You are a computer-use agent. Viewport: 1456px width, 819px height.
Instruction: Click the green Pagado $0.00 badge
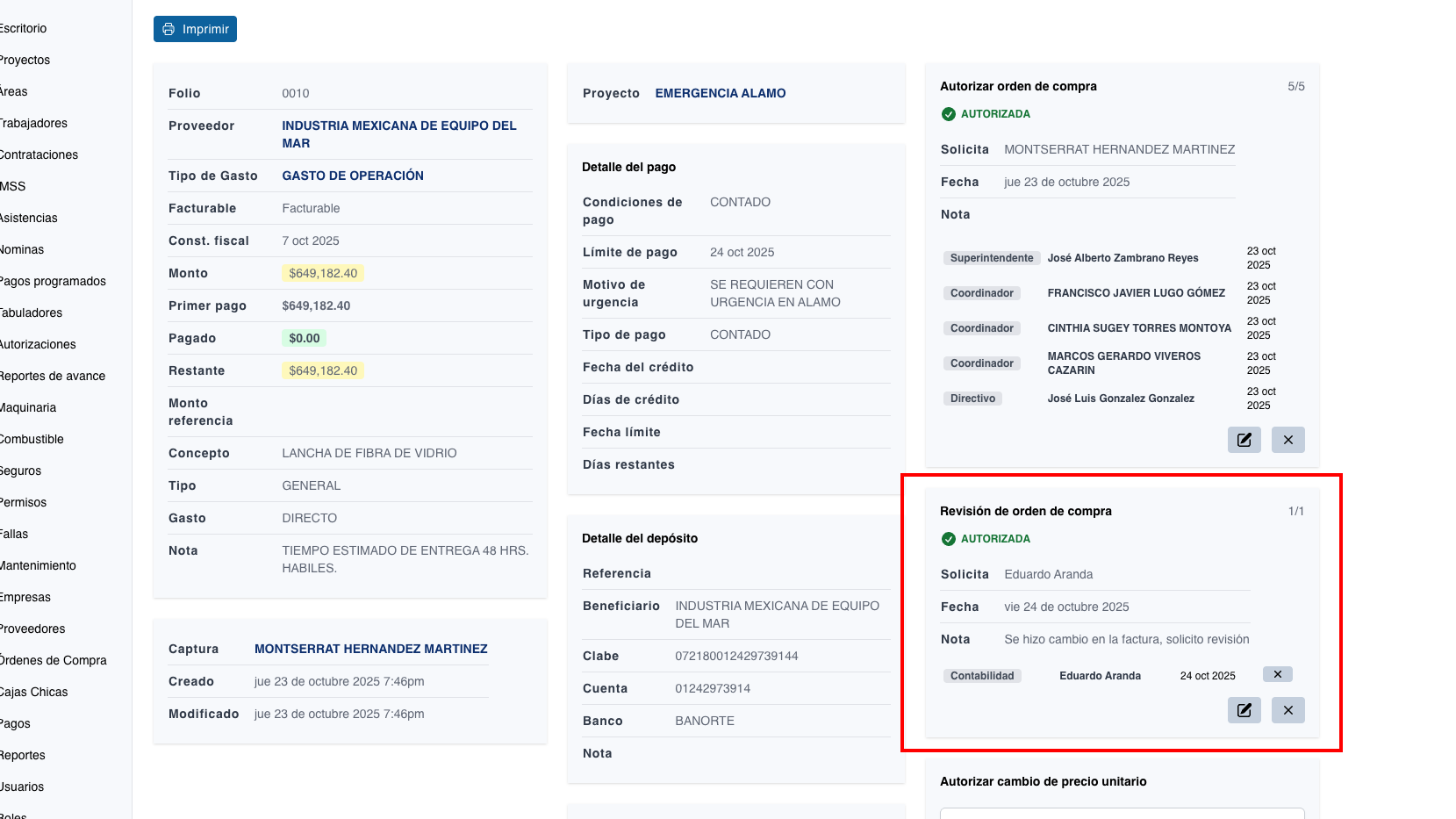[x=304, y=338]
